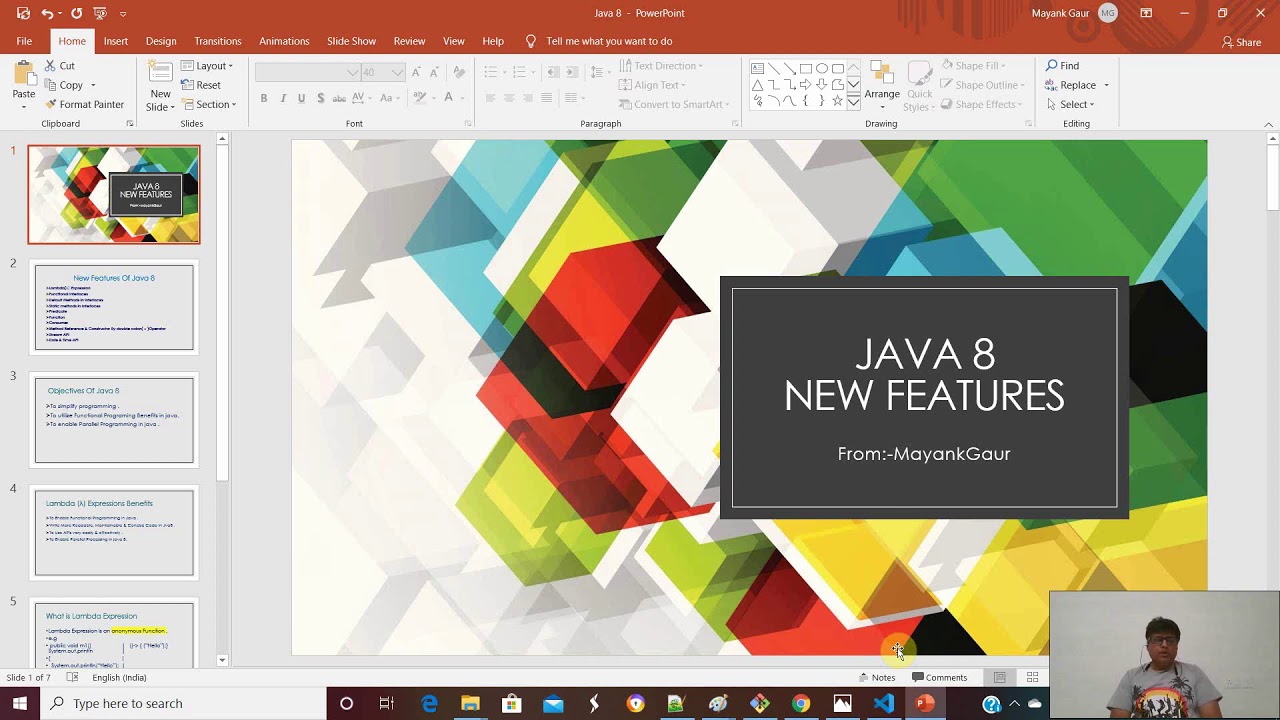Click the Save icon in title bar
The height and width of the screenshot is (720, 1280).
pyautogui.click(x=23, y=13)
